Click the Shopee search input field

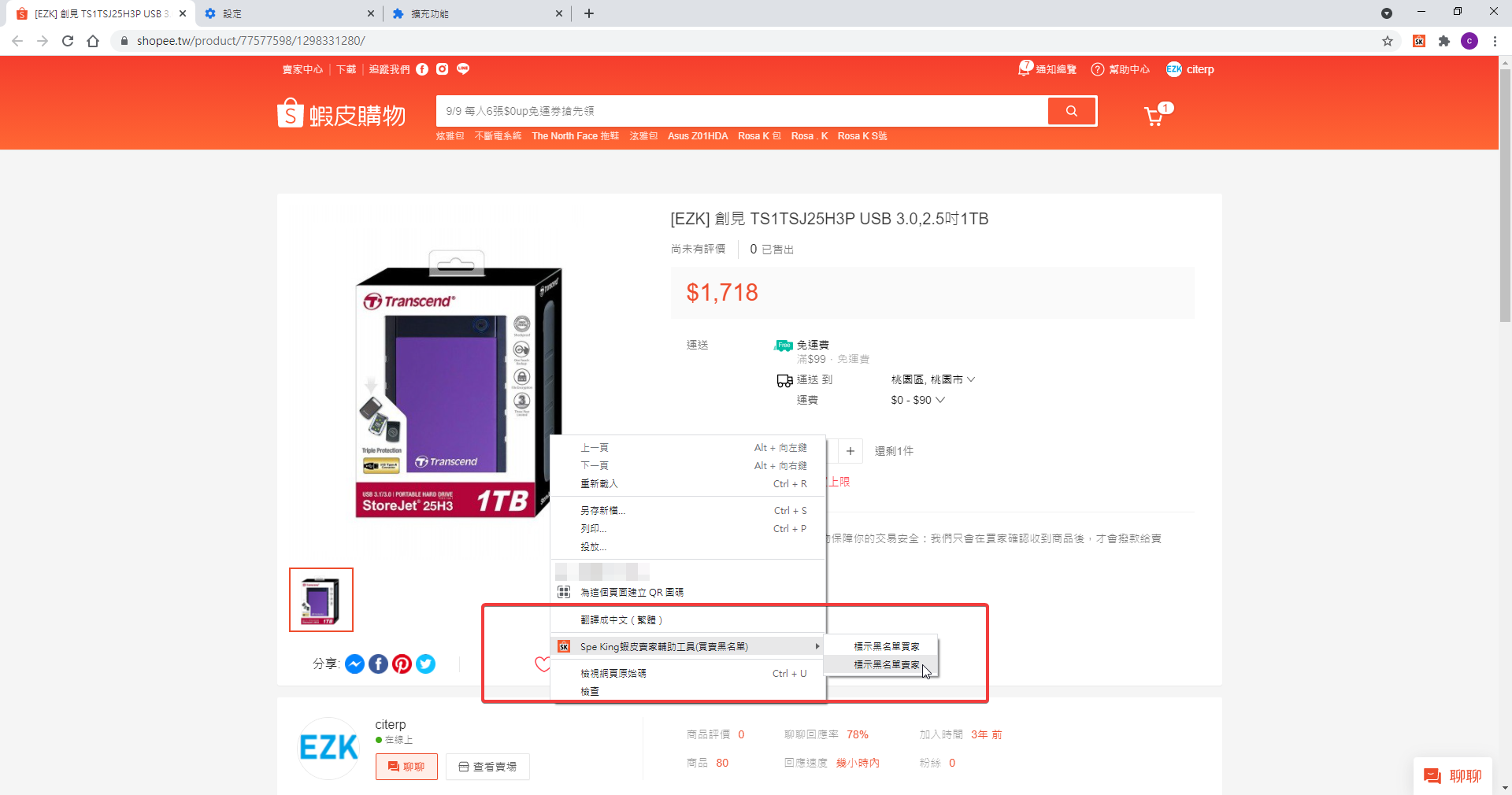pos(740,111)
